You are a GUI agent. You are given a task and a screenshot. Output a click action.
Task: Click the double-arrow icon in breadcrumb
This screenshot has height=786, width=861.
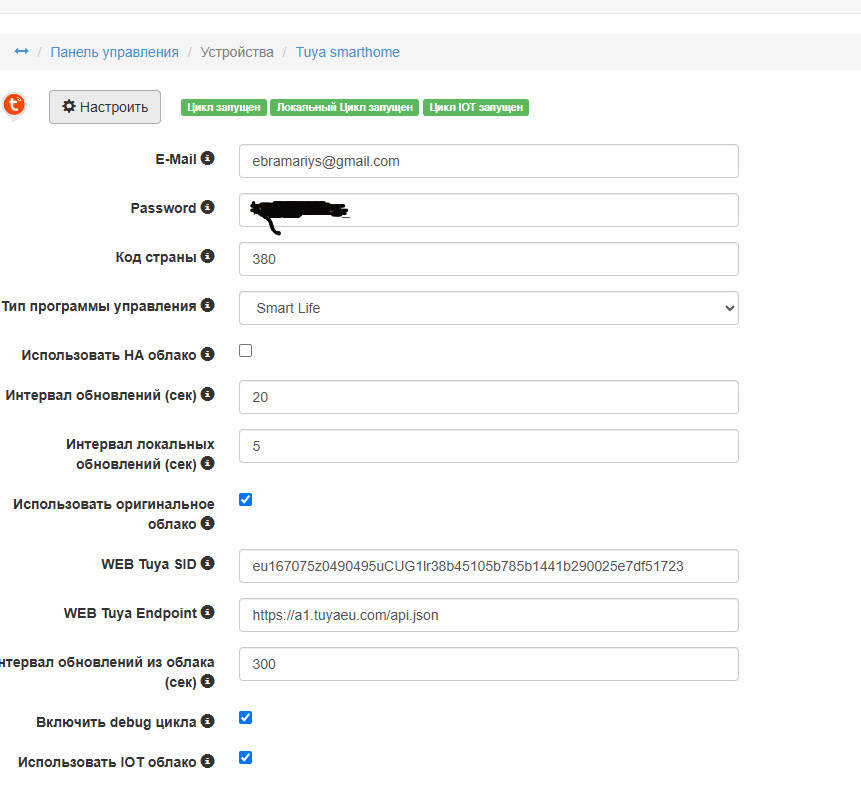click(x=21, y=52)
